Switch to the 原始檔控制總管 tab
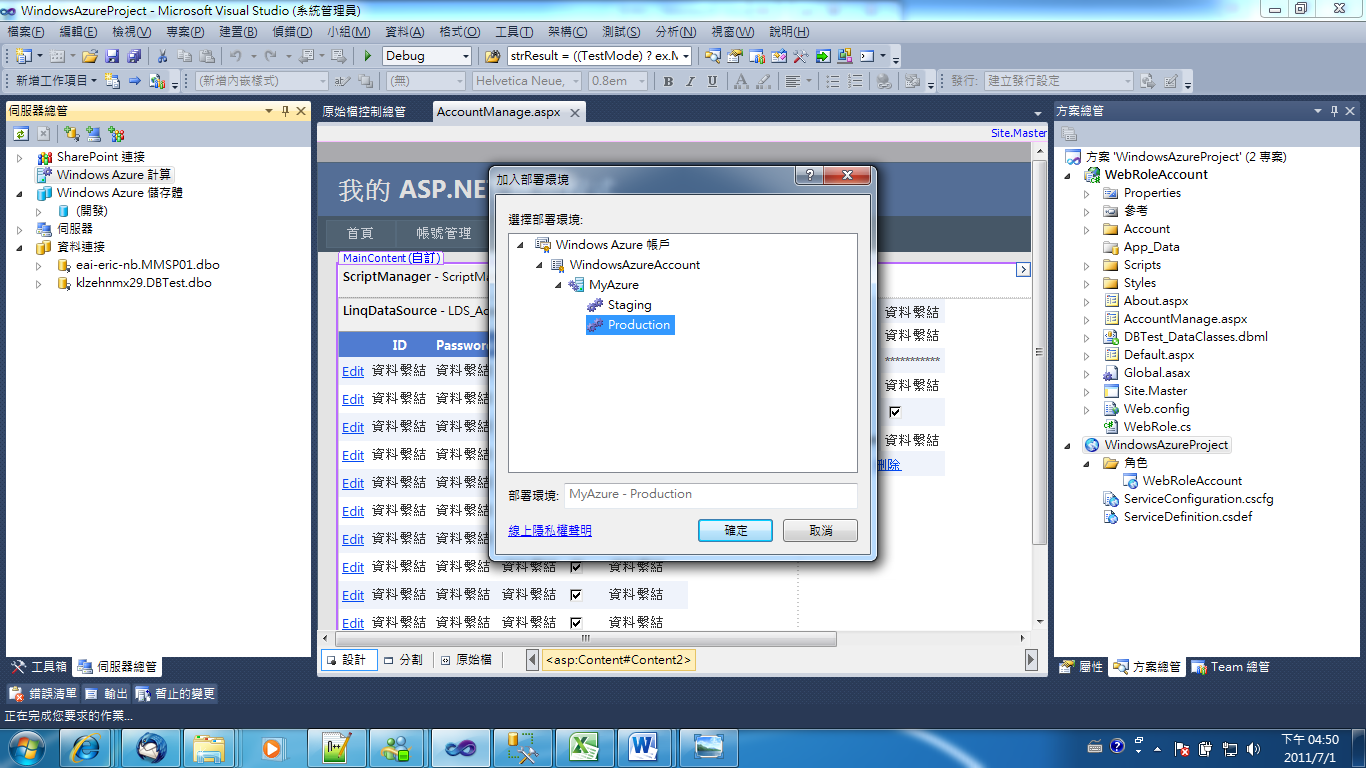Screen dimensions: 1366x768 (x=364, y=112)
